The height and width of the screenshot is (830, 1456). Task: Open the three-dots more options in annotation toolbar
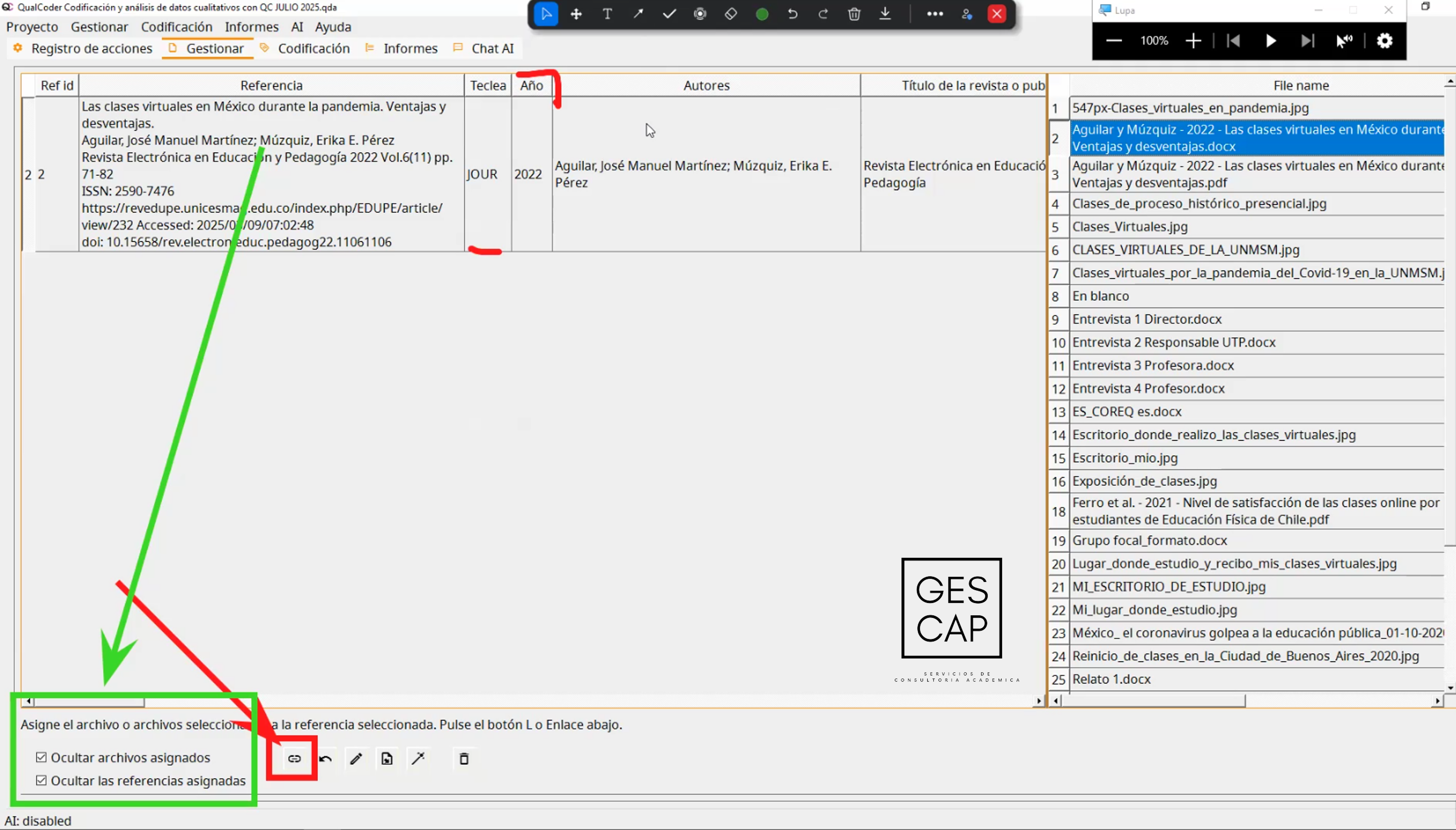click(x=935, y=14)
